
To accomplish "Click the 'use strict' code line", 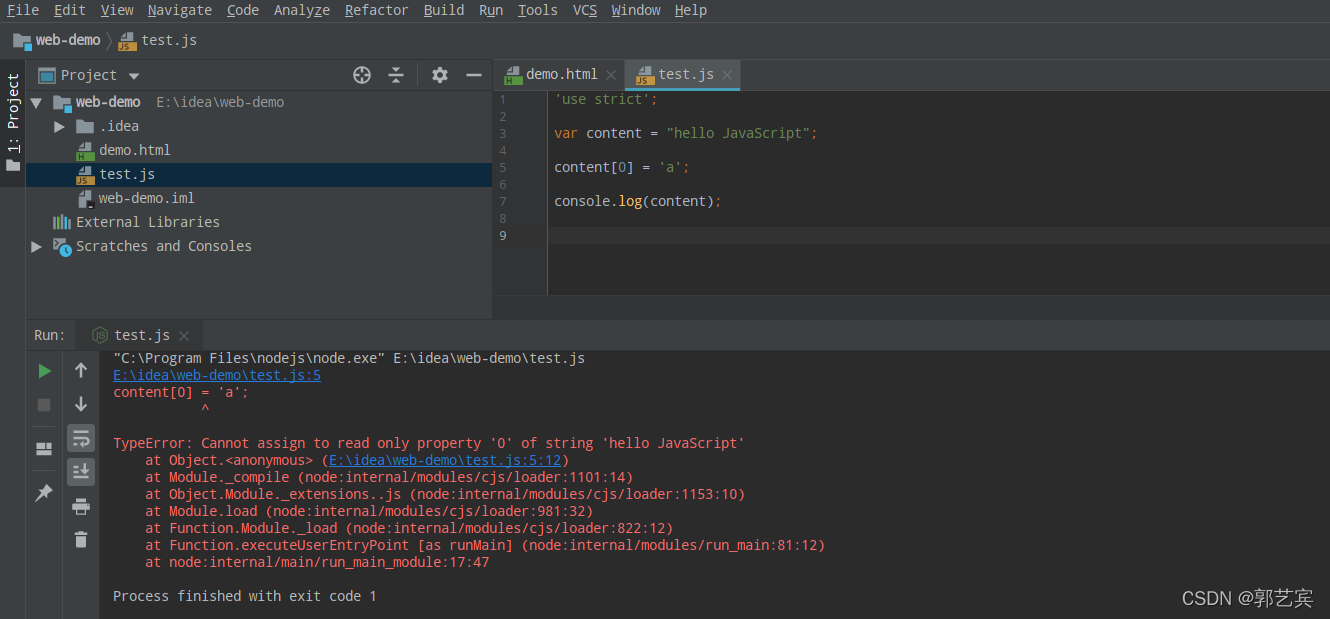I will 606,100.
